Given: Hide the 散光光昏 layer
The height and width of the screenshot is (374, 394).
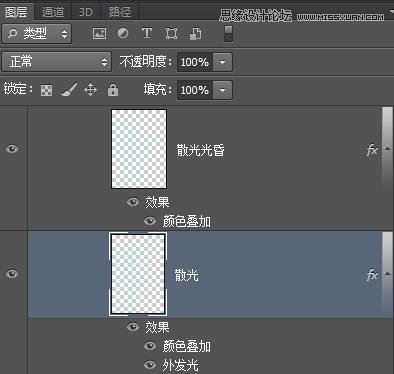Looking at the screenshot, I should (12, 148).
